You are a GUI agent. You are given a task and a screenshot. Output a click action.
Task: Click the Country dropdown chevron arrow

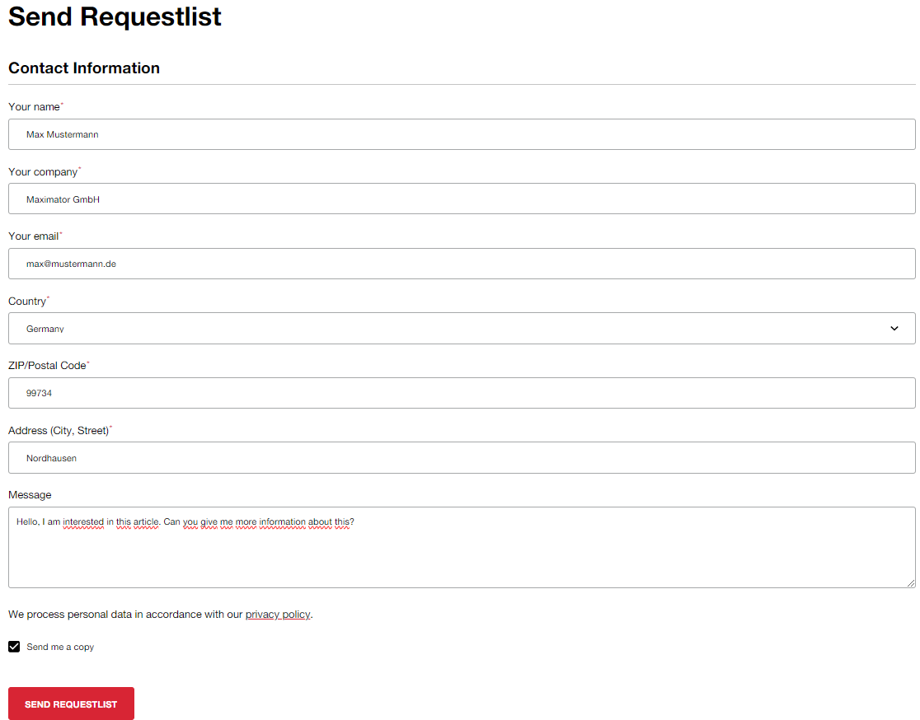[894, 329]
